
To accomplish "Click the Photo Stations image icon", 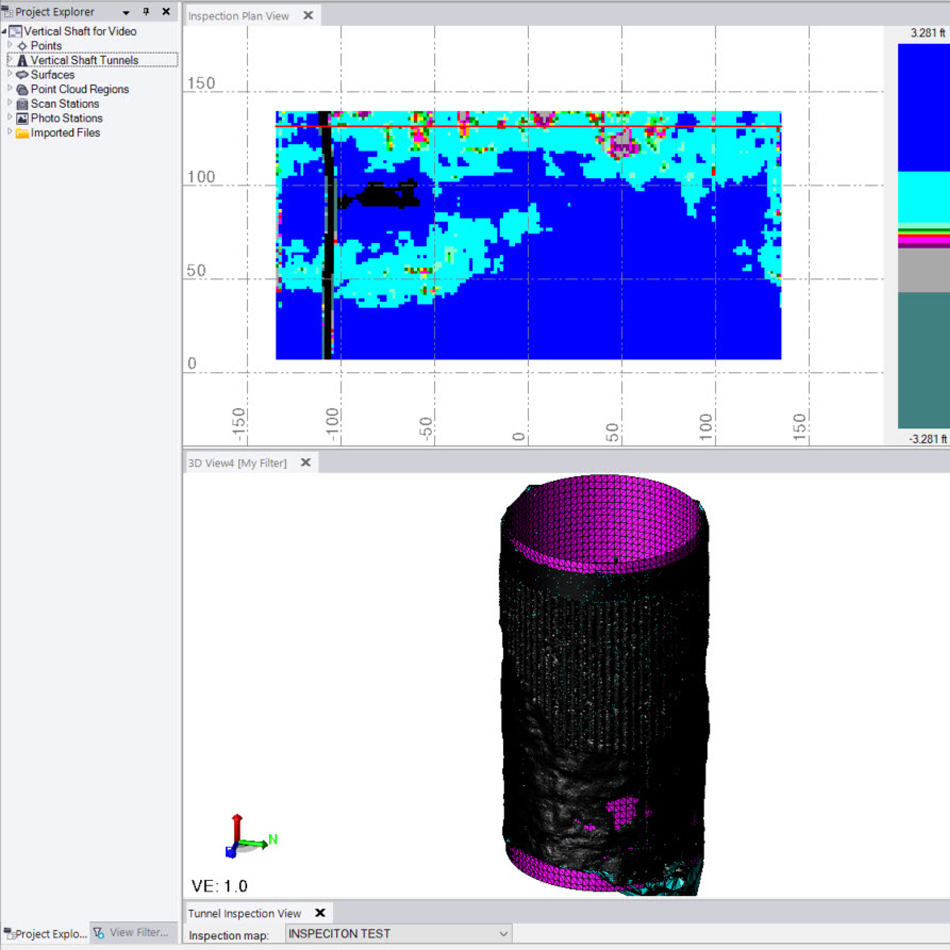I will (22, 117).
